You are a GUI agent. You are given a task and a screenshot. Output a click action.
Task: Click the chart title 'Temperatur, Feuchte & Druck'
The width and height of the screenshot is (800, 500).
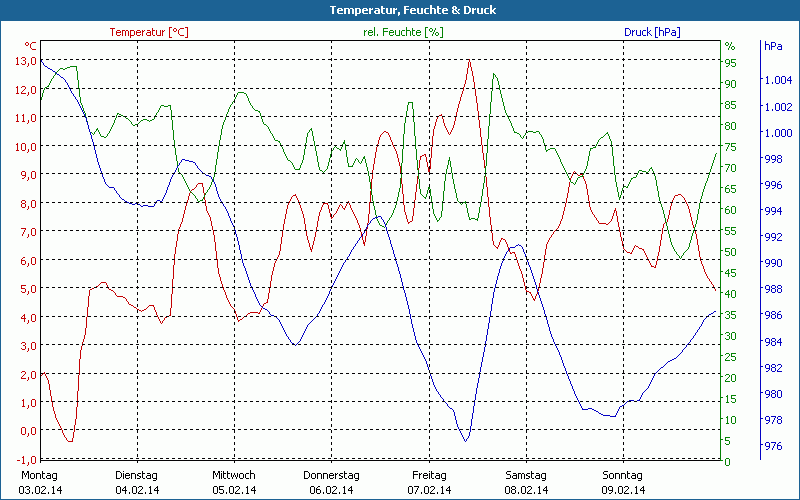(399, 10)
